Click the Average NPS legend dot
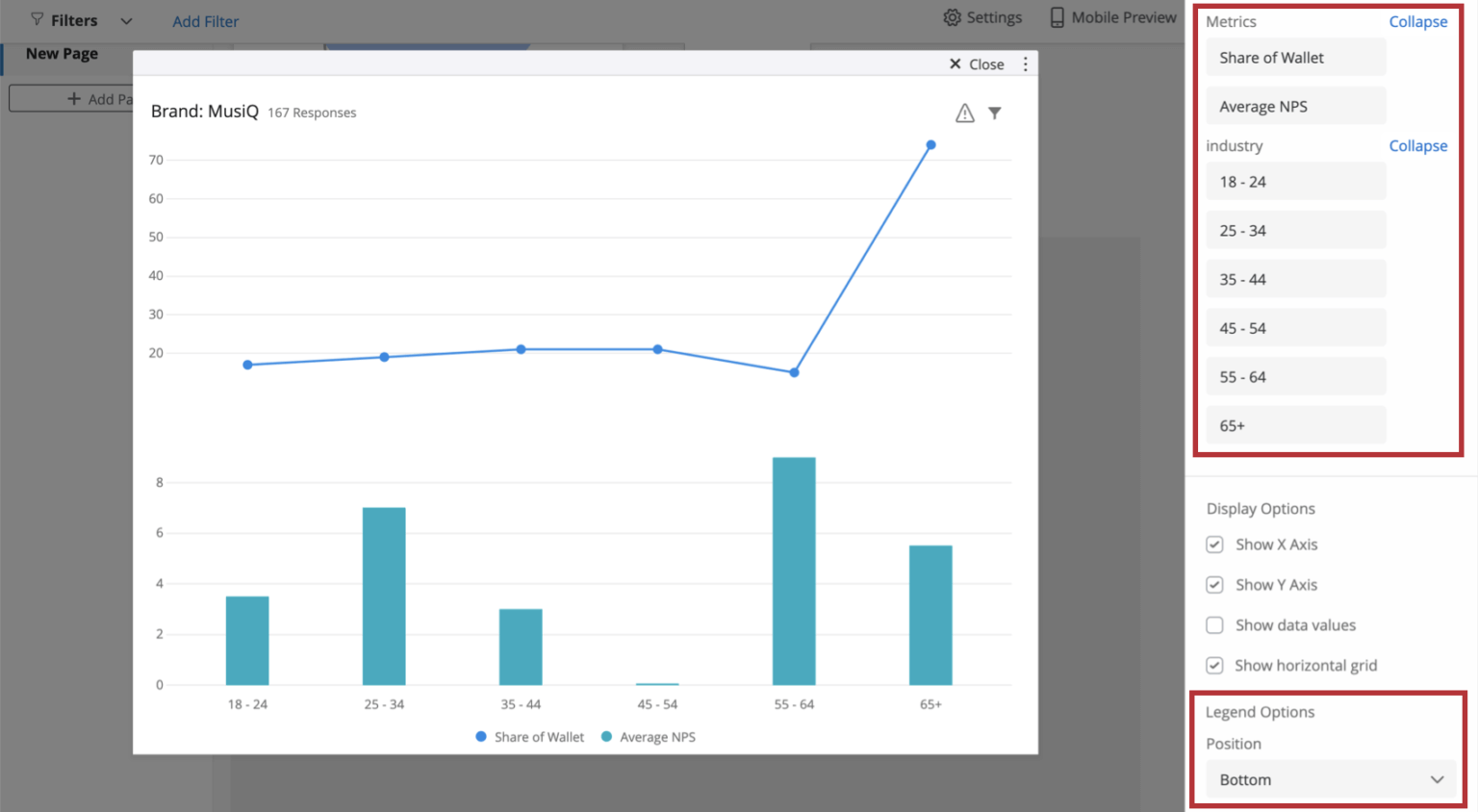This screenshot has width=1478, height=812. 607,736
